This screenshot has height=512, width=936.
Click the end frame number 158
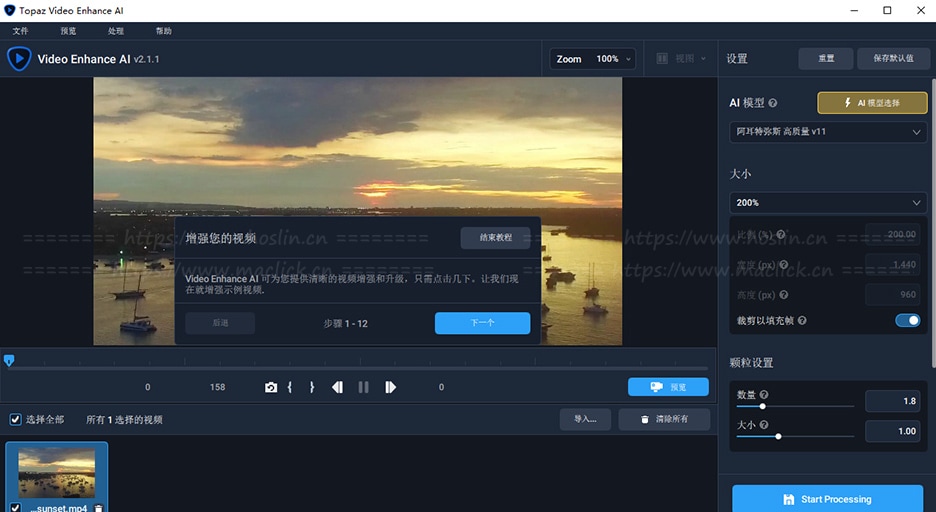217,387
